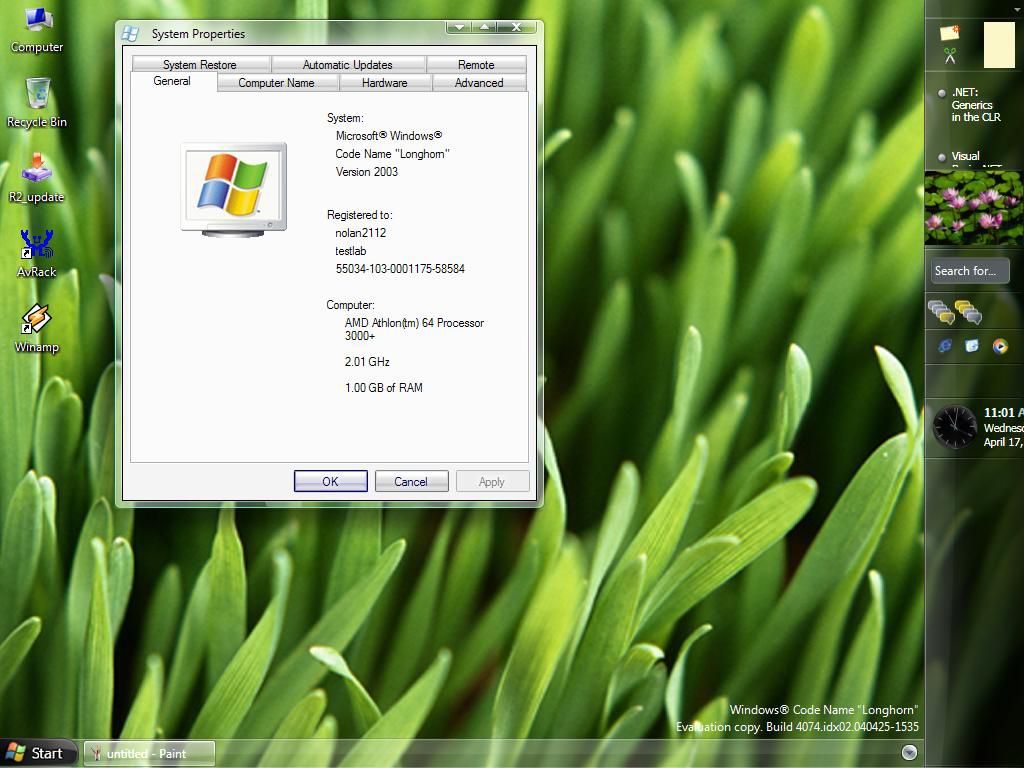Click the Start button
Viewport: 1024px width, 768px height.
click(x=39, y=753)
